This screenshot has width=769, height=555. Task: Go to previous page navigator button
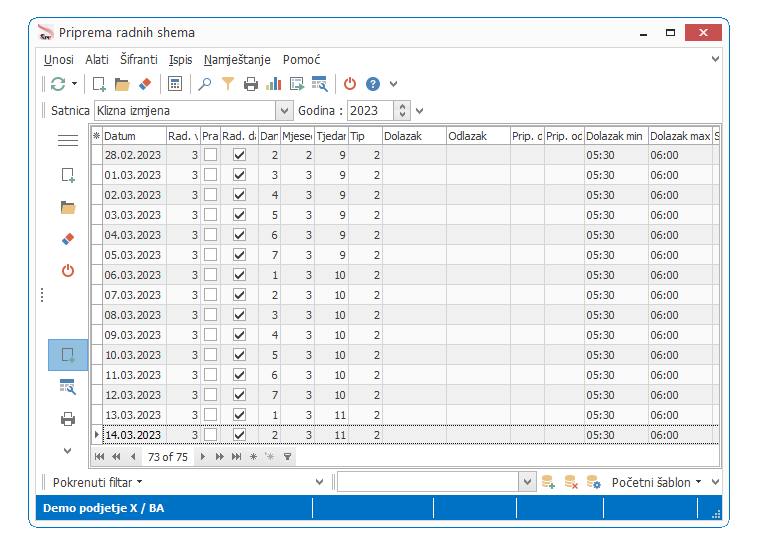(116, 457)
